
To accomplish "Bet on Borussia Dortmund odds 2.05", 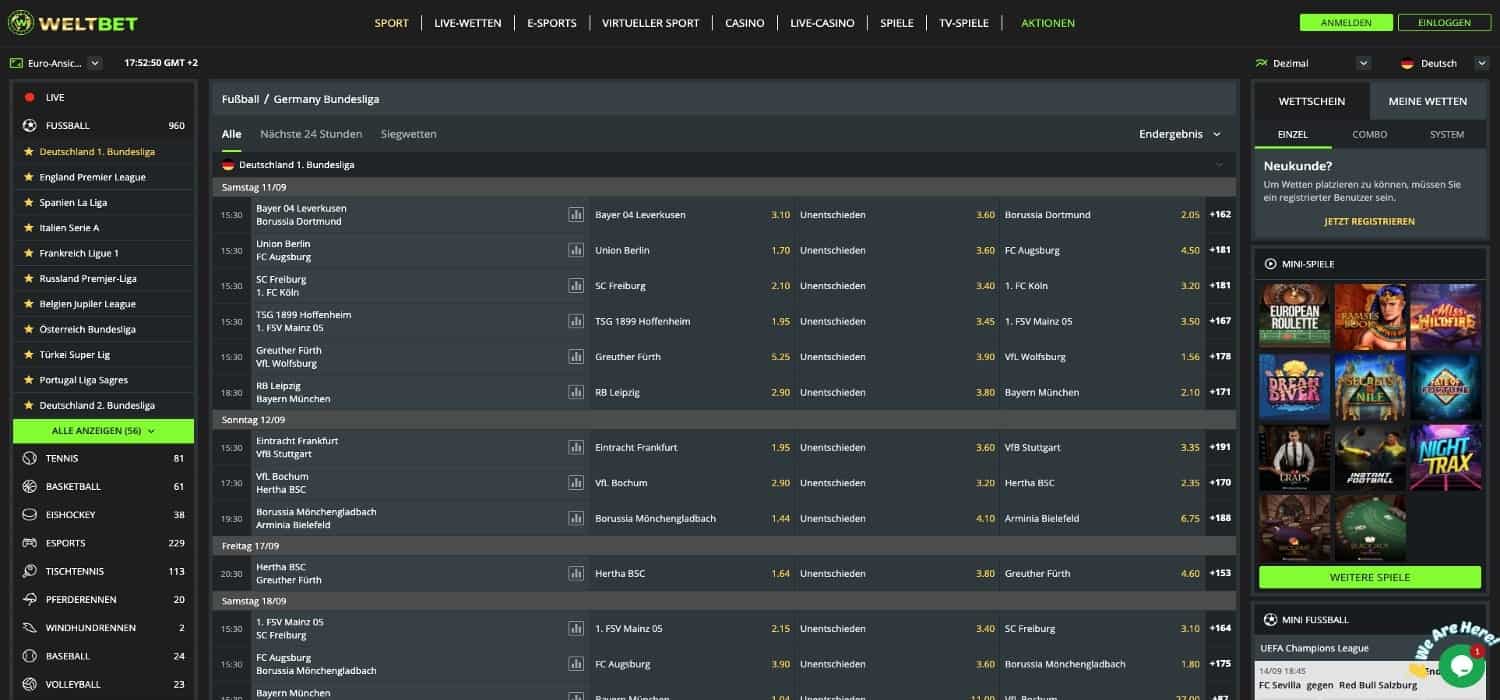I will tap(1102, 215).
